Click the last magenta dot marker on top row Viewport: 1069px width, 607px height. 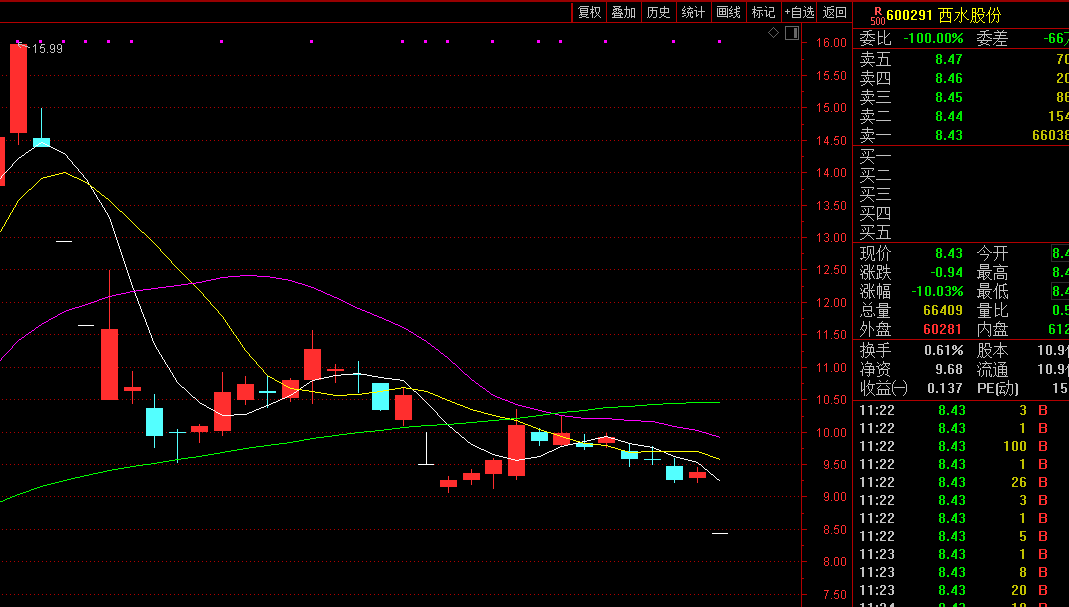pyautogui.click(x=719, y=42)
